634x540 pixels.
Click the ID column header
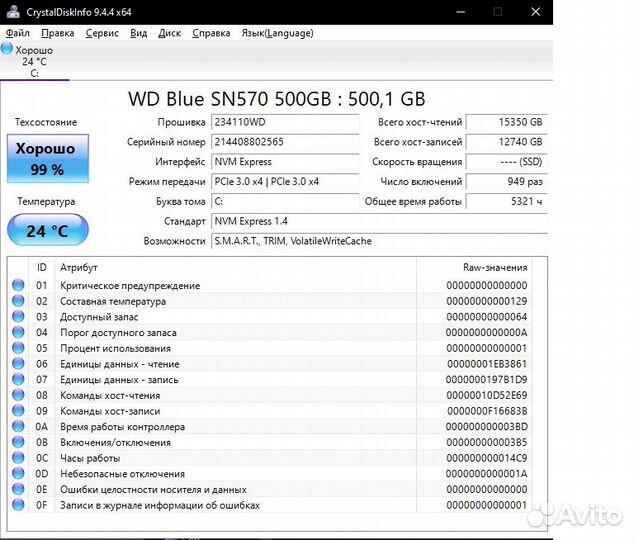click(42, 267)
